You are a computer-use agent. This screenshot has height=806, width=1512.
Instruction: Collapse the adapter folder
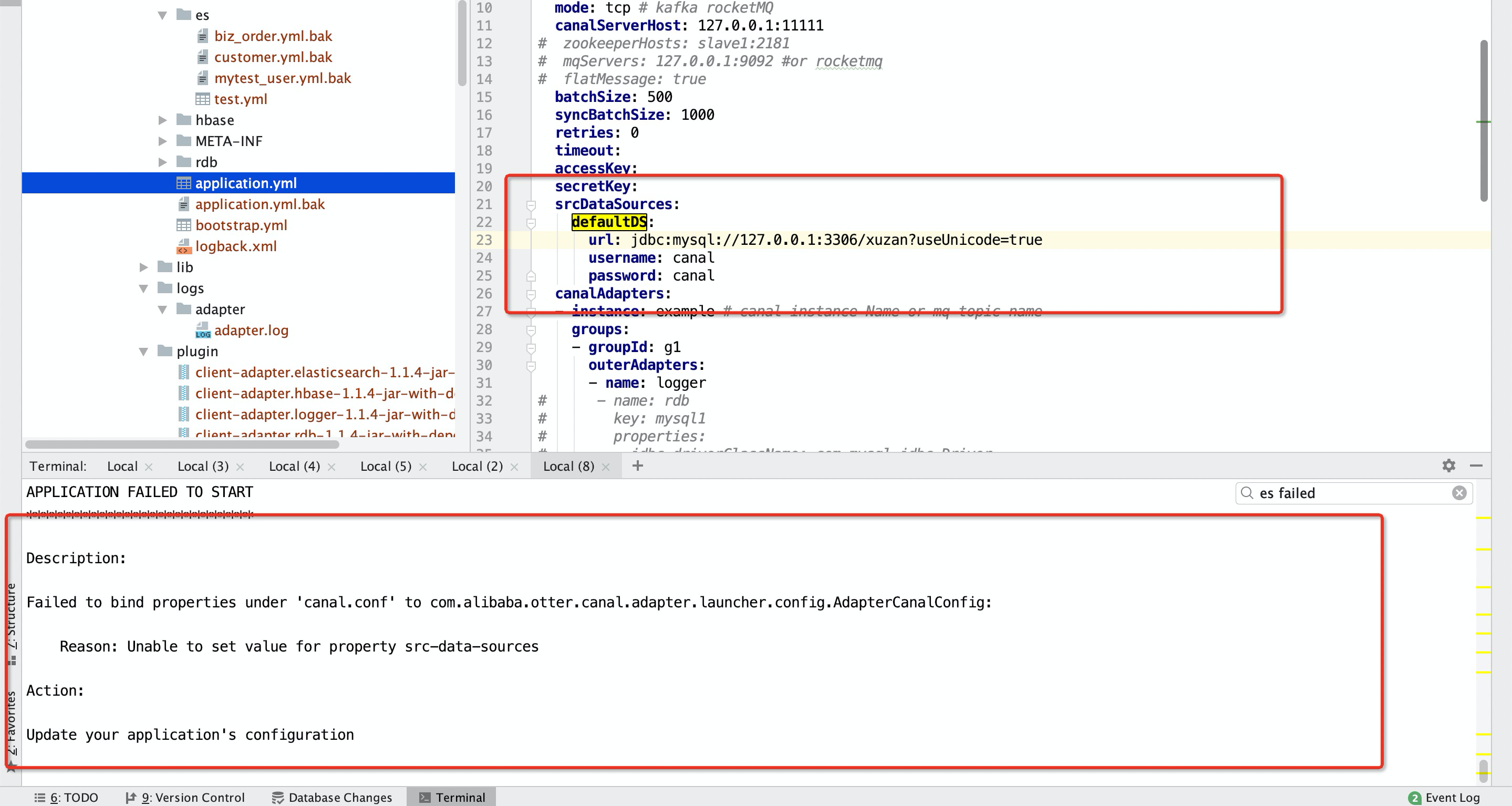pyautogui.click(x=162, y=309)
